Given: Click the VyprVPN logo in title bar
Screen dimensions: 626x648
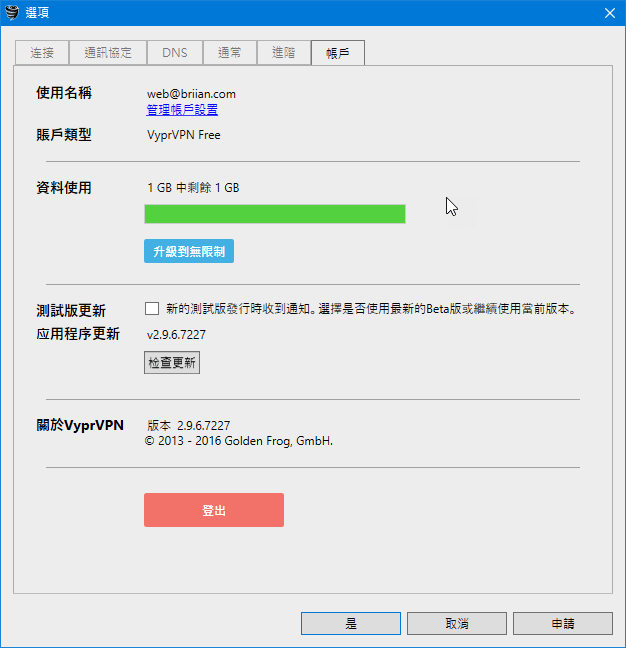Looking at the screenshot, I should tap(13, 12).
